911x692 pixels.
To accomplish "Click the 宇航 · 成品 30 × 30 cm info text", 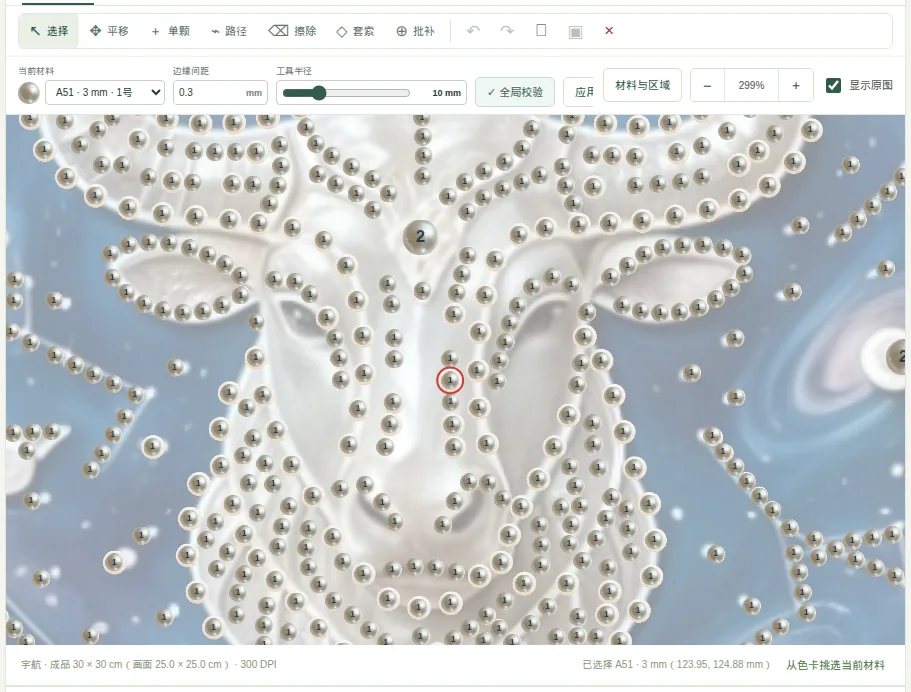I will [x=149, y=664].
